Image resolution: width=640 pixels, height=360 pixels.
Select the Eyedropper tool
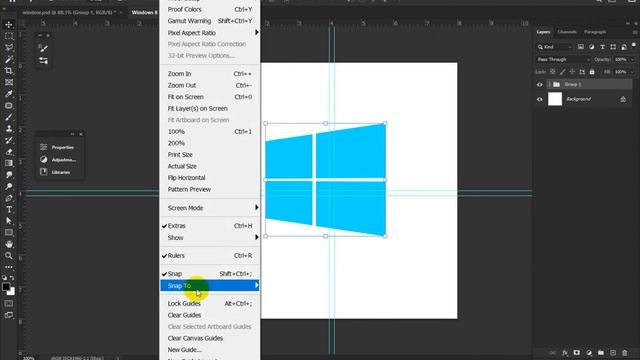click(x=9, y=94)
